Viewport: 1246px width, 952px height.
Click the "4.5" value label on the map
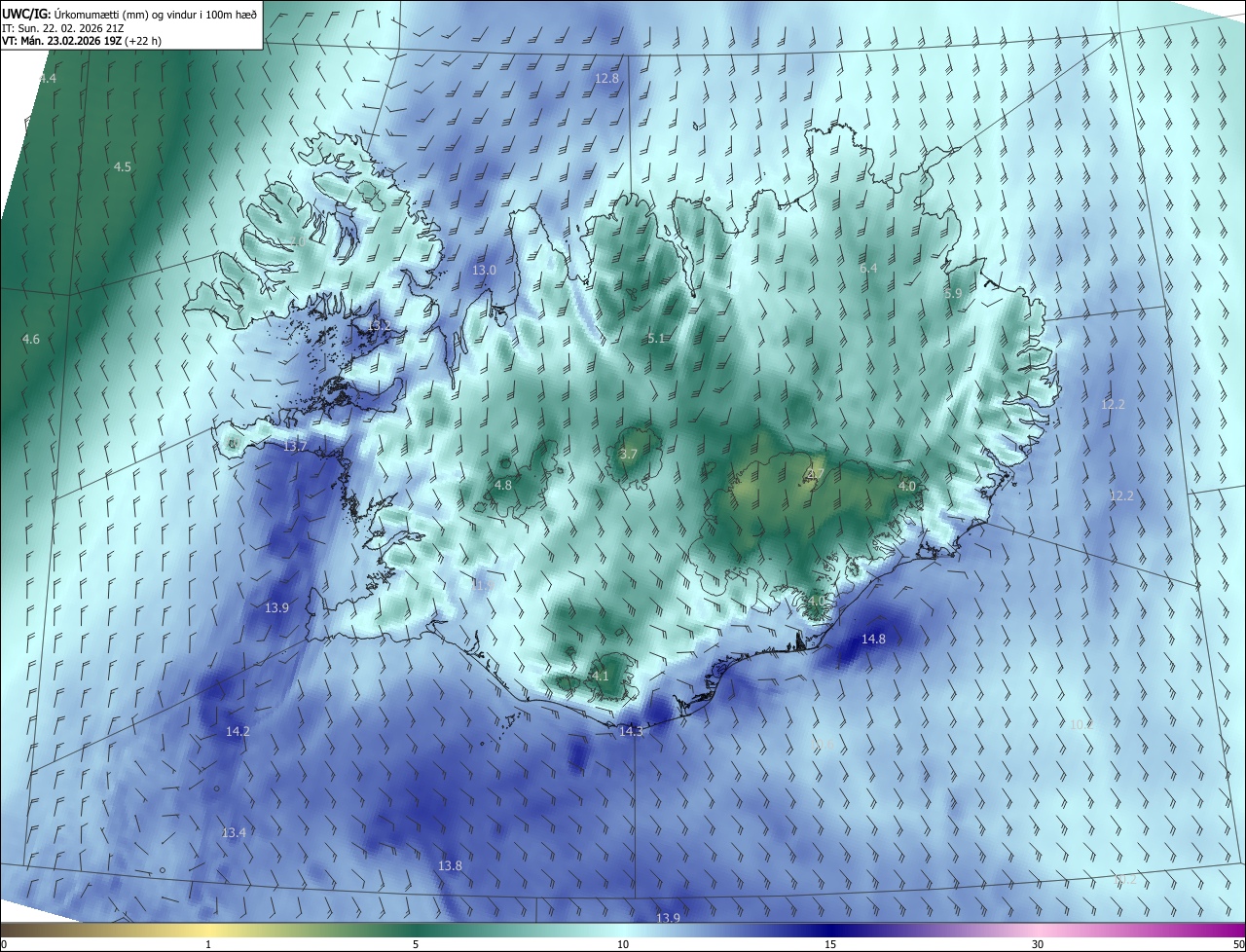pyautogui.click(x=122, y=167)
